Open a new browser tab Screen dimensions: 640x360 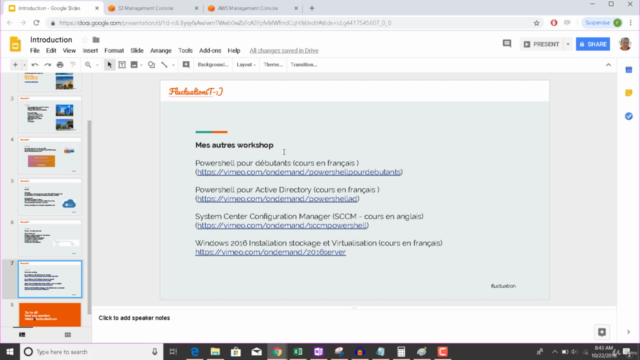point(312,8)
